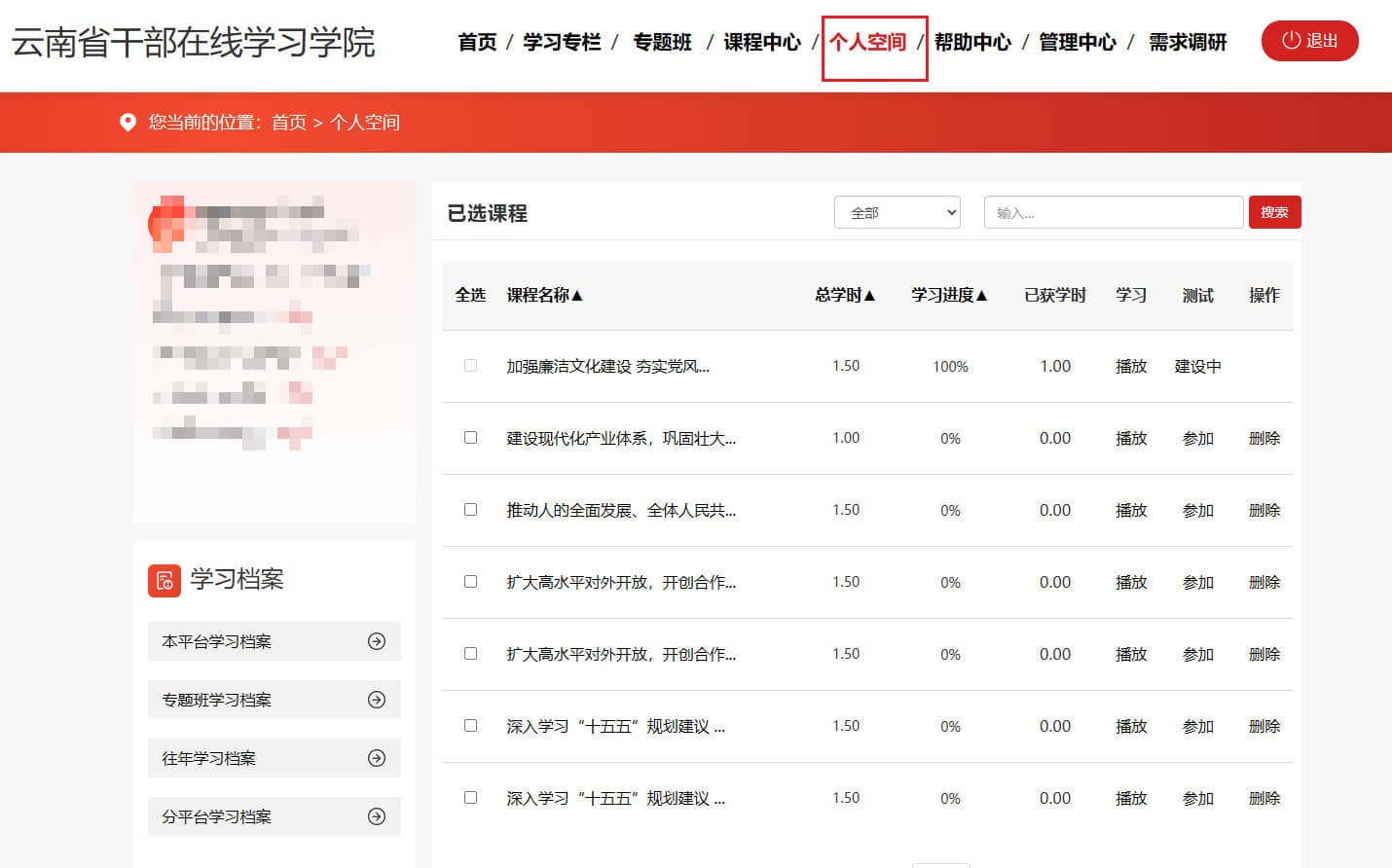Click the location pin icon in breadcrumb bar
This screenshot has height=868, width=1392.
coord(128,123)
